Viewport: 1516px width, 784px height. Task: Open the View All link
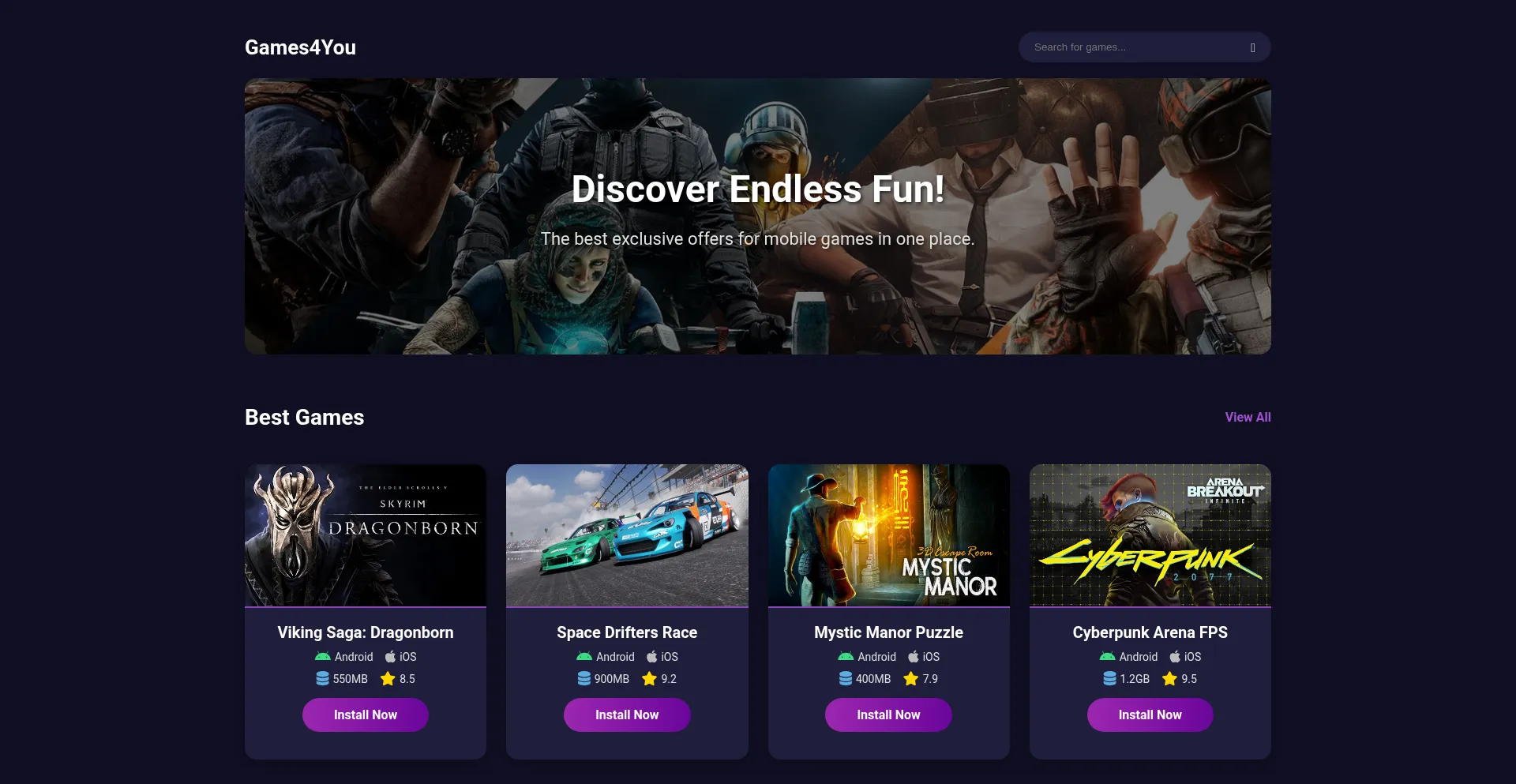pyautogui.click(x=1248, y=418)
